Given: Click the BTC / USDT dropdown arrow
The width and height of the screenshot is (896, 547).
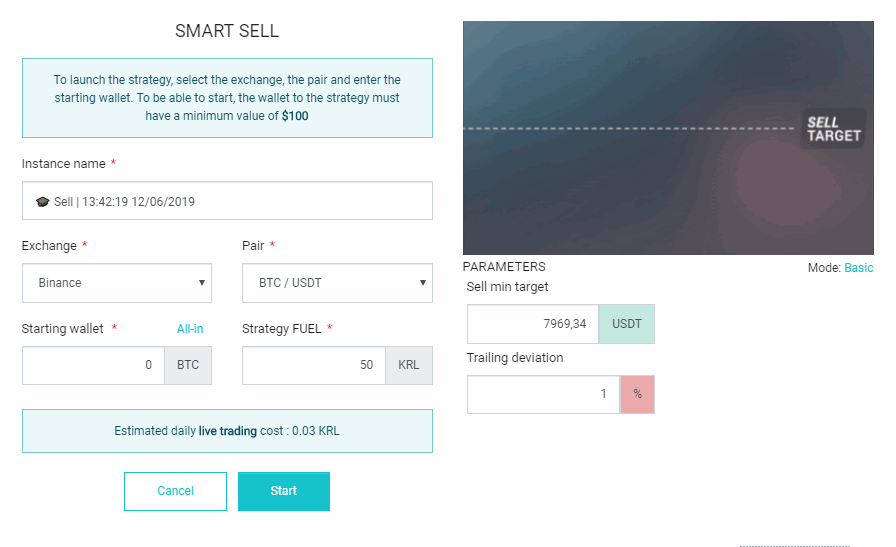Looking at the screenshot, I should [422, 282].
